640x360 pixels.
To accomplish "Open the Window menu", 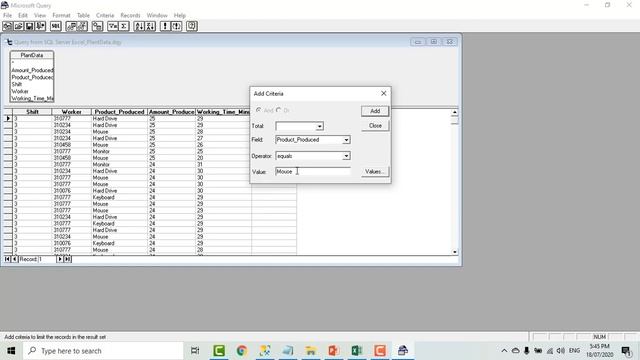I will tap(157, 16).
